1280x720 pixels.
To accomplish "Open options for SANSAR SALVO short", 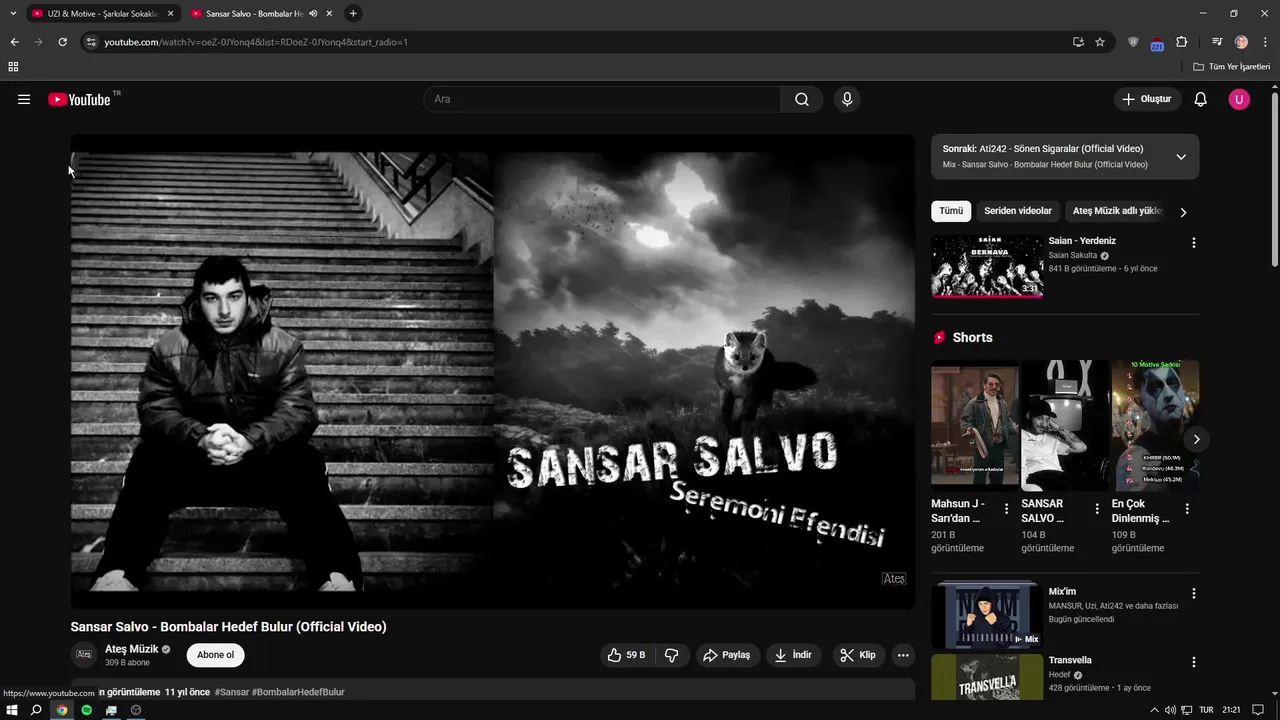I will pos(1097,509).
